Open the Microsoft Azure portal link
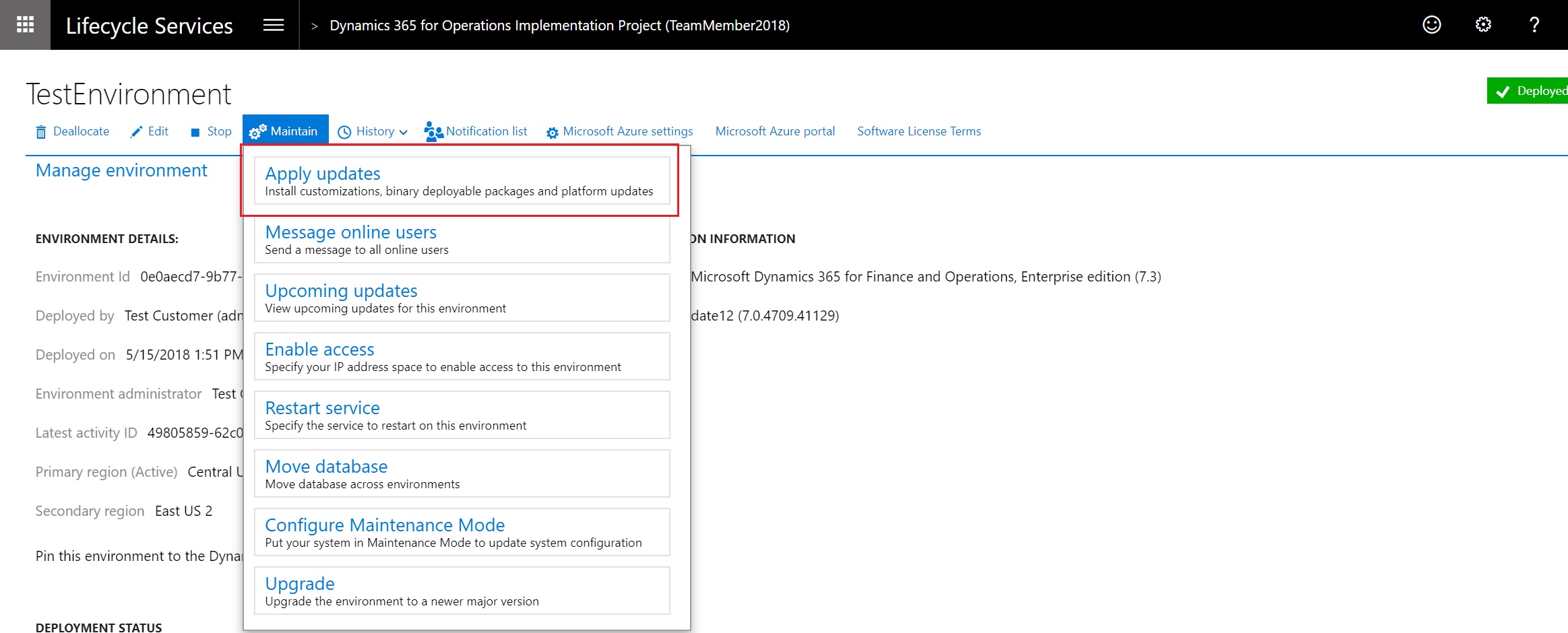Viewport: 1568px width, 633px height. click(775, 131)
